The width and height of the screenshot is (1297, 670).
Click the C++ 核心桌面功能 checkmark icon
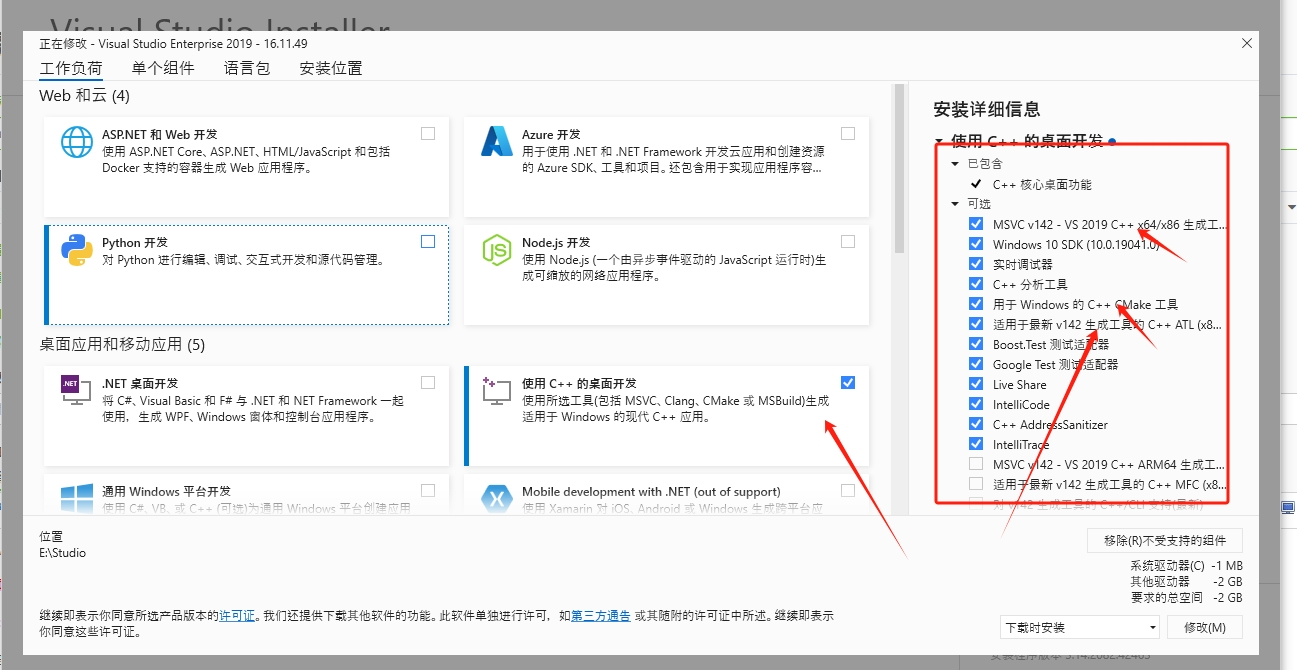pyautogui.click(x=976, y=184)
